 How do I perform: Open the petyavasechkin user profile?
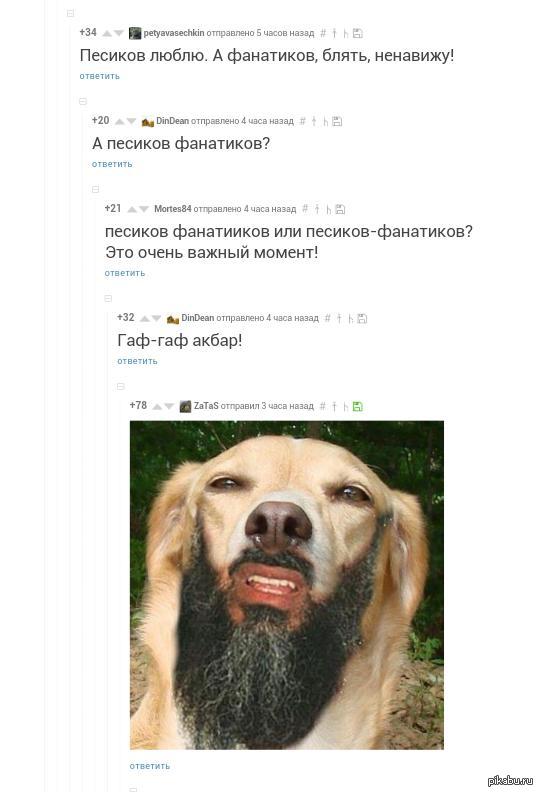(x=174, y=33)
